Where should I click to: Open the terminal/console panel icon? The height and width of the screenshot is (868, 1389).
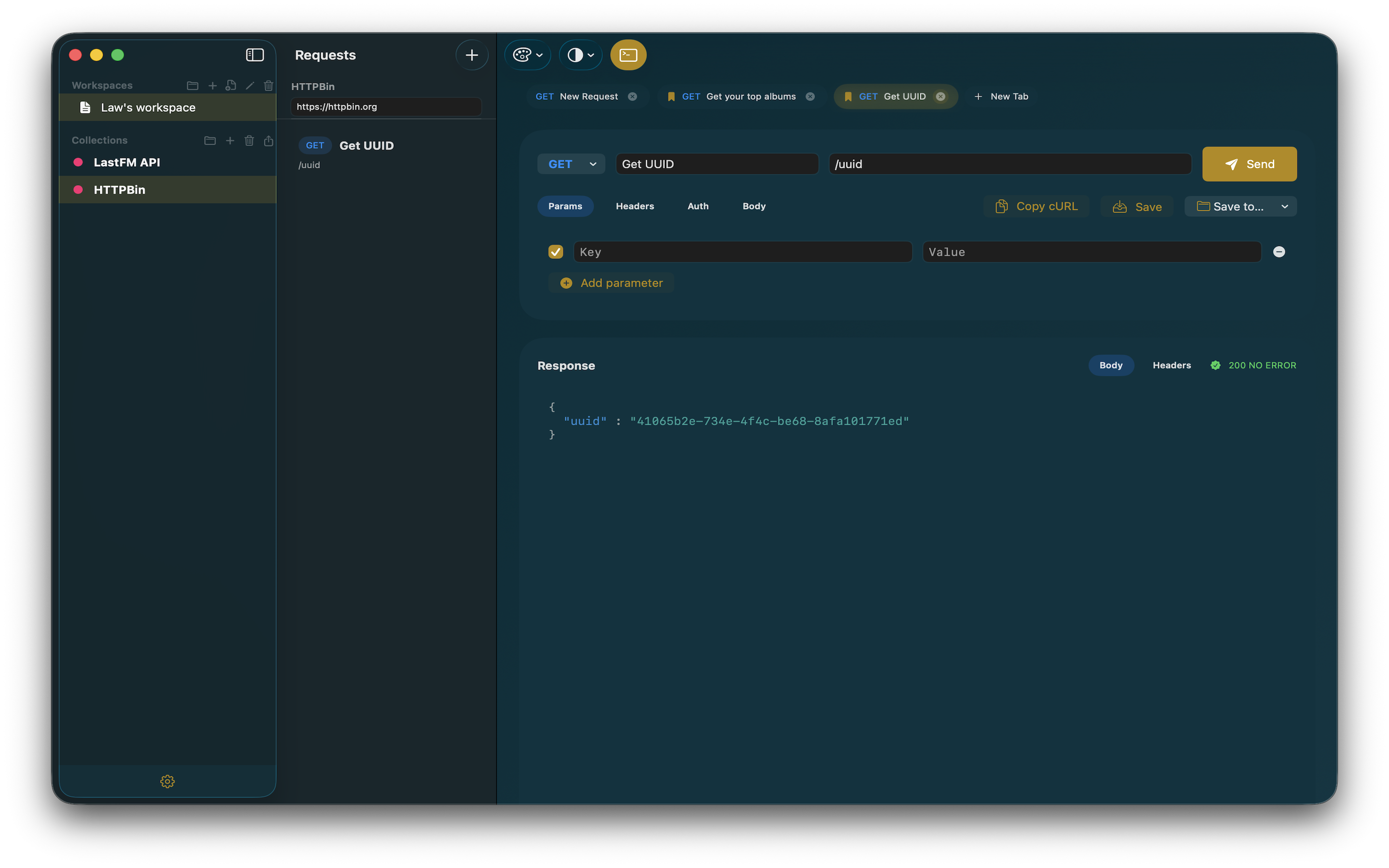pos(628,54)
